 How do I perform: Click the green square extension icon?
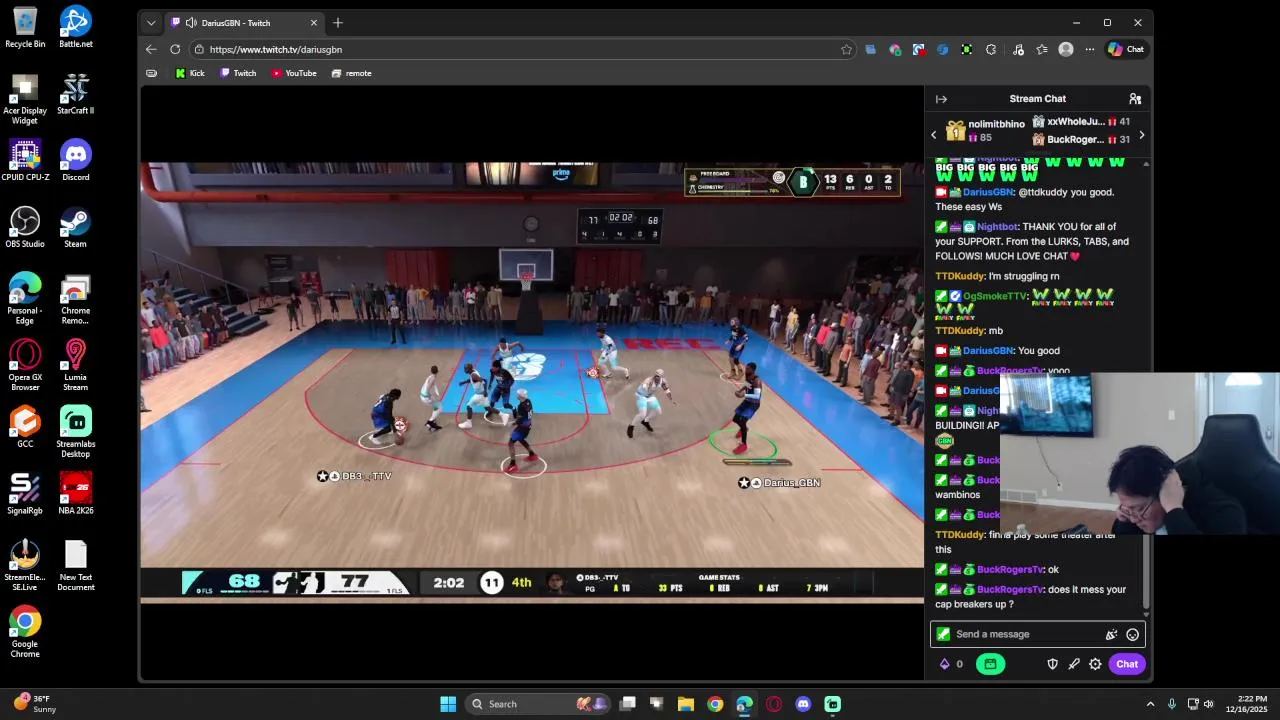[966, 49]
